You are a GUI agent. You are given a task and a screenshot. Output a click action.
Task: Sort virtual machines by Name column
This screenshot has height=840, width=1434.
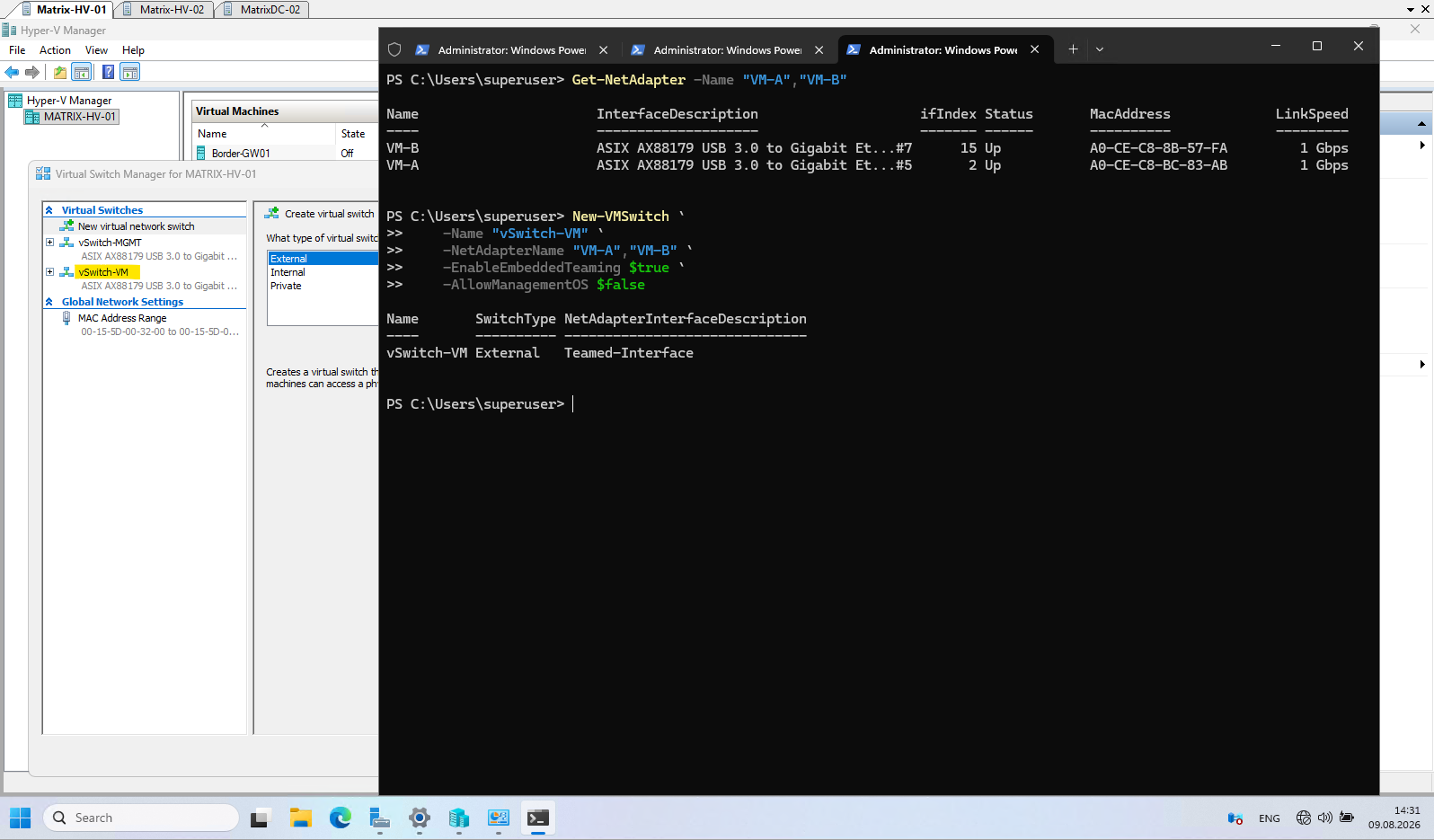pos(264,134)
